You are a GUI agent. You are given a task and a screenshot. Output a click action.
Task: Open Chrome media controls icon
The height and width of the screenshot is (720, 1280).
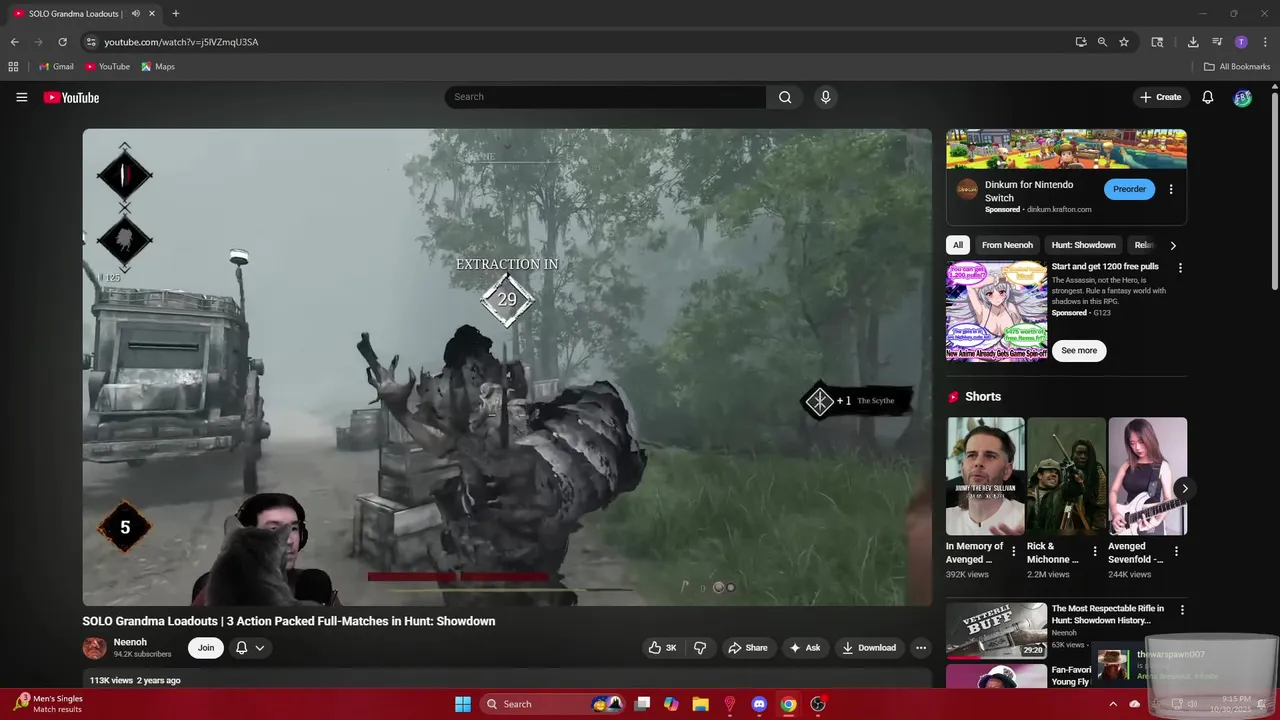[1217, 42]
